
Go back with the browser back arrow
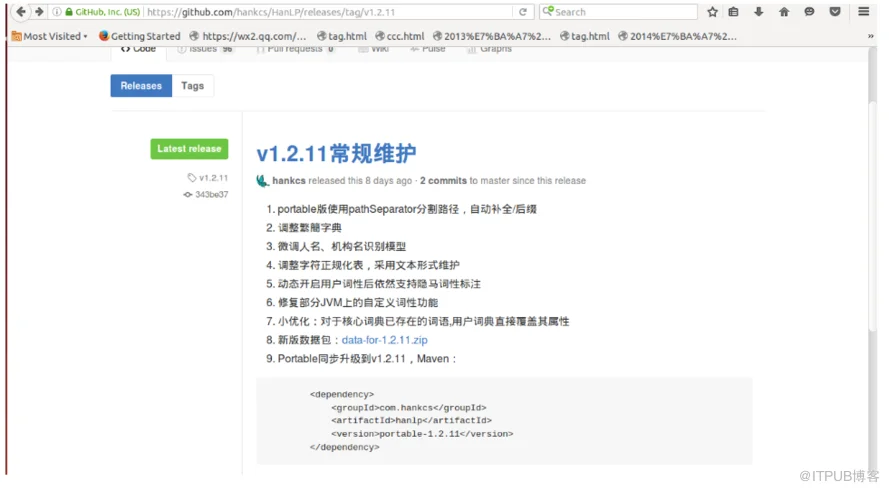[21, 11]
